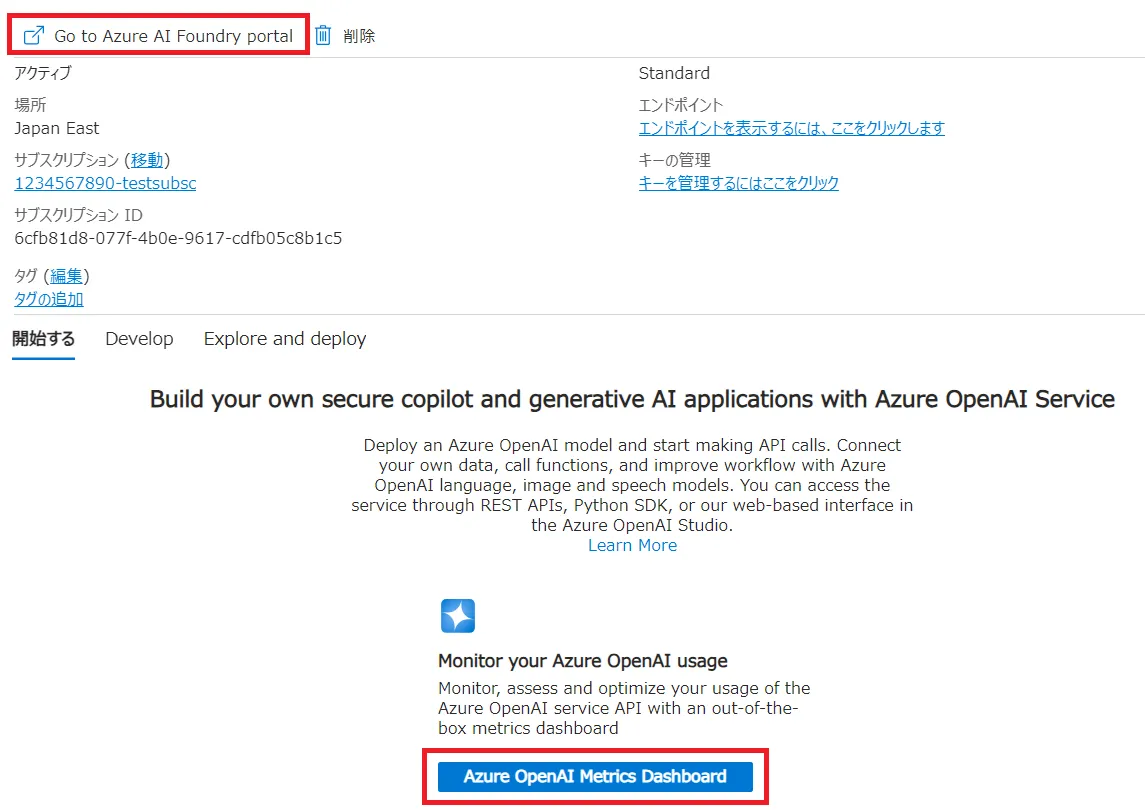Open the キーを管理するにはここをクリック link
The width and height of the screenshot is (1145, 810).
pos(738,183)
